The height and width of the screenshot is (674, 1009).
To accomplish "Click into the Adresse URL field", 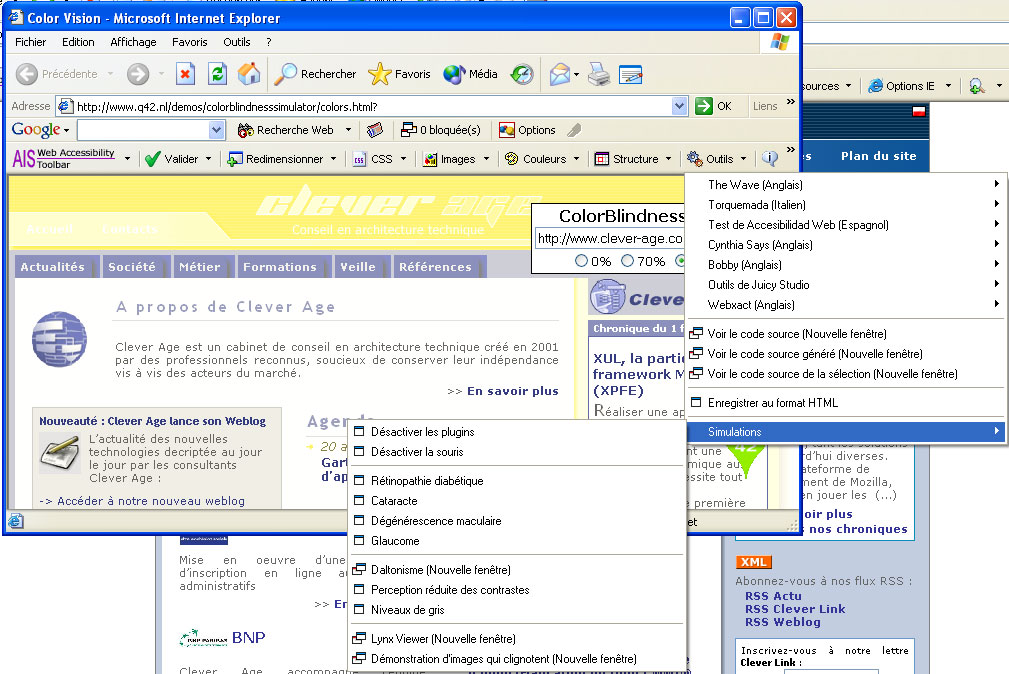I will tap(373, 106).
